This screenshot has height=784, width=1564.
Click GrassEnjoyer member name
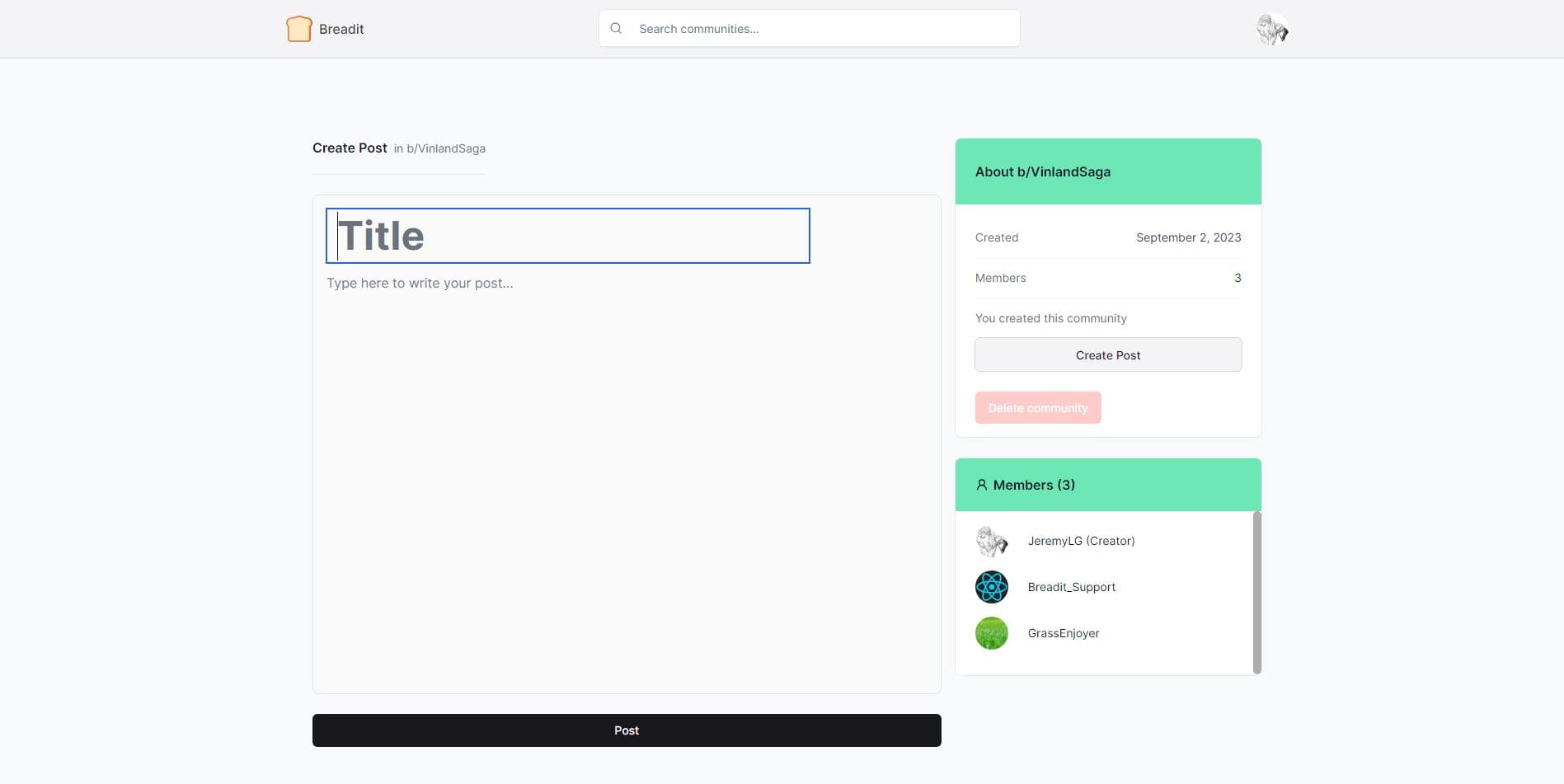coord(1064,633)
